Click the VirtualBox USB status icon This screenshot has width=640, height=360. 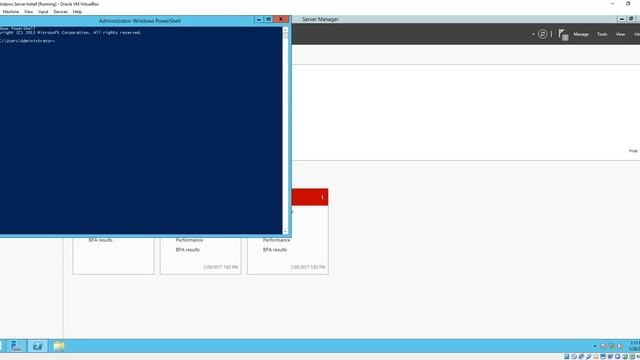[589, 357]
